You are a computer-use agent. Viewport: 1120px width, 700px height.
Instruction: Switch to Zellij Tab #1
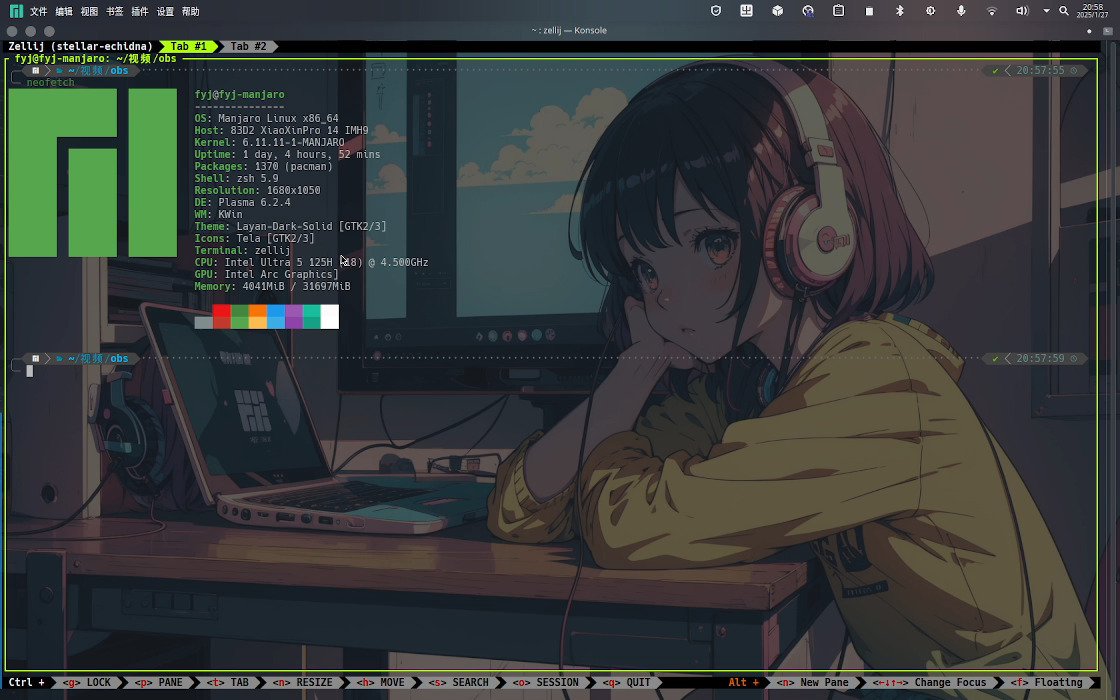pyautogui.click(x=189, y=46)
